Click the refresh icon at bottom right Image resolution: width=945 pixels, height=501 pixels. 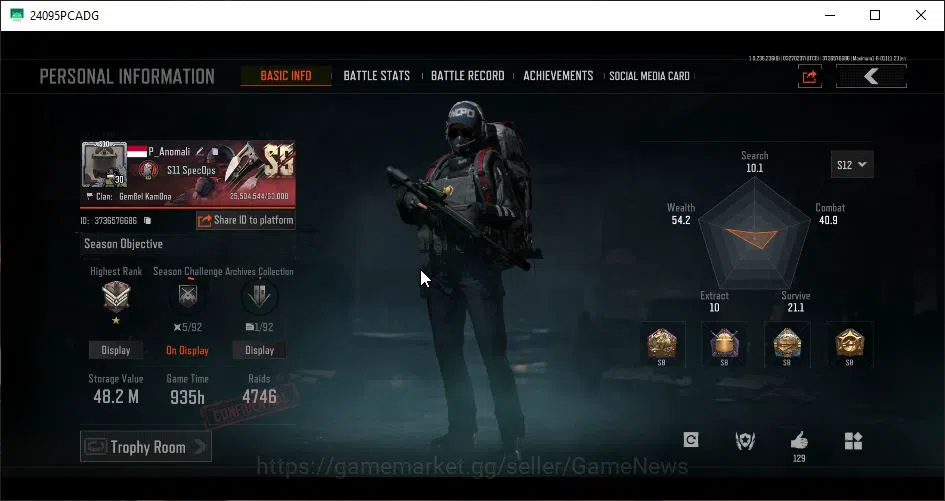[x=691, y=440]
